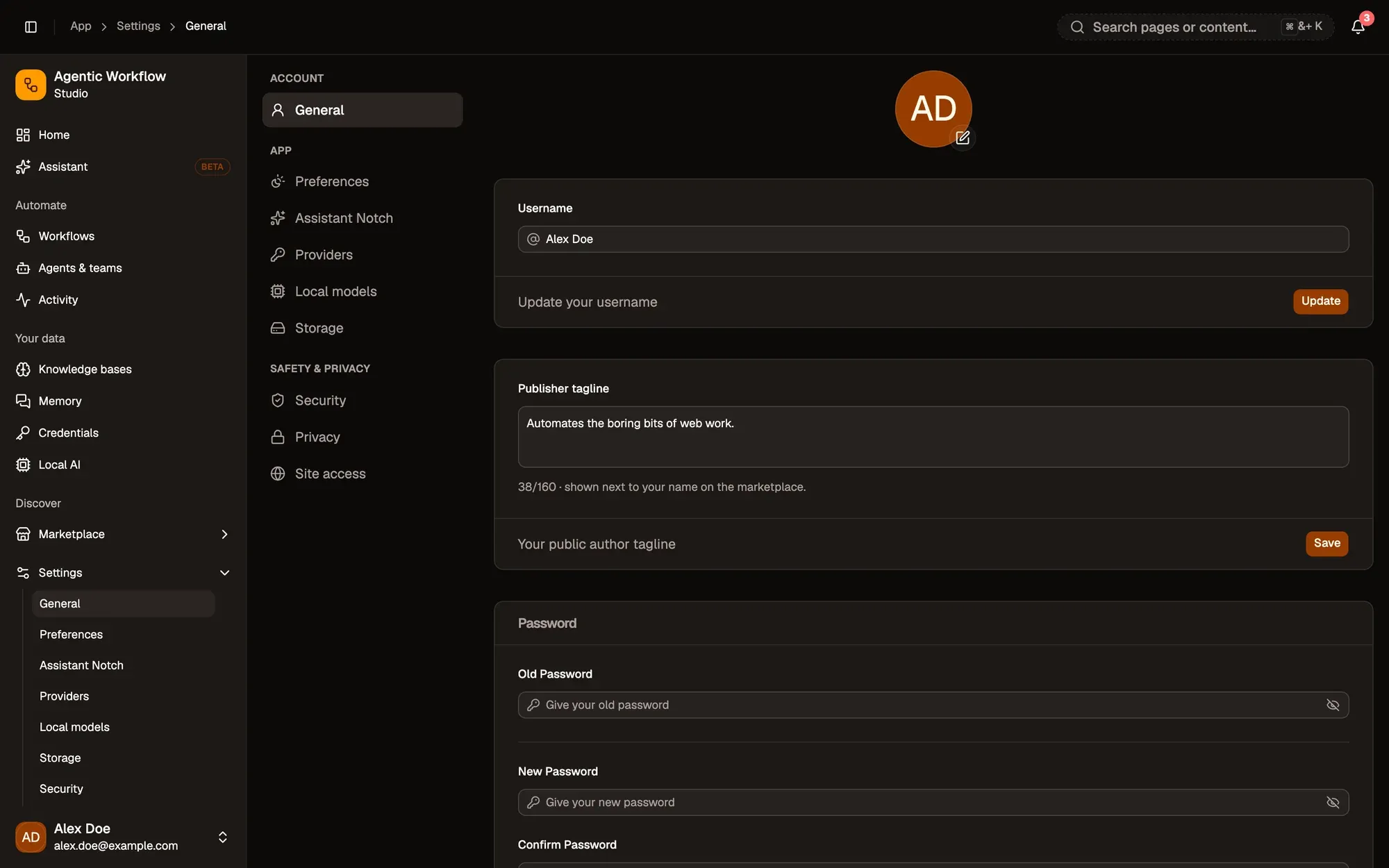The image size is (1389, 868).
Task: Open Memory in the sidebar
Action: point(123,401)
